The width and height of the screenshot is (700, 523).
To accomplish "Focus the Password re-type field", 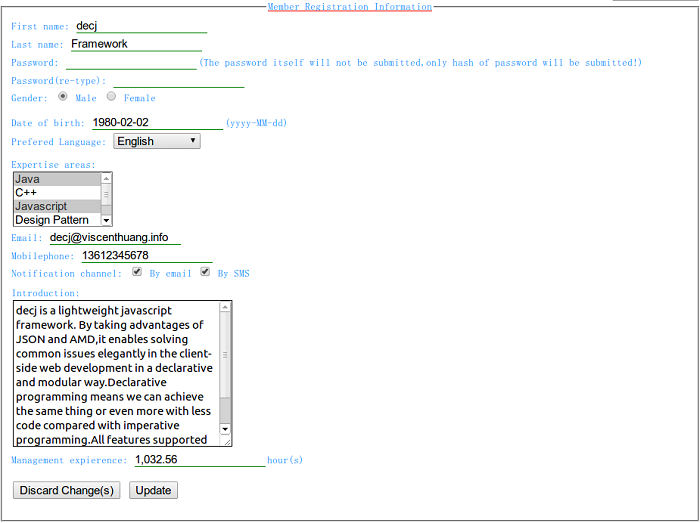I will tap(179, 80).
